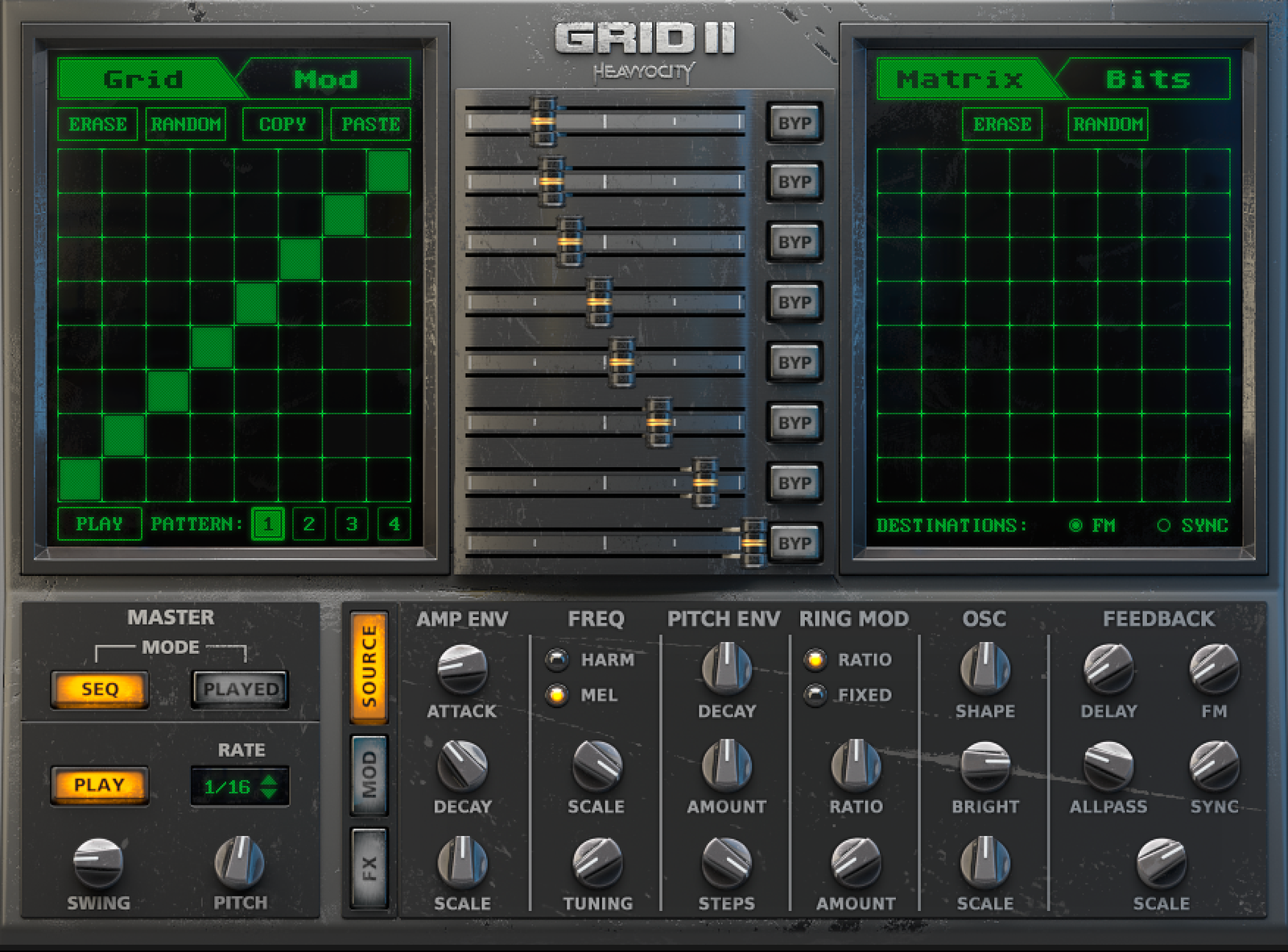Click the Ring Mod AMOUNT knob

pos(856,862)
